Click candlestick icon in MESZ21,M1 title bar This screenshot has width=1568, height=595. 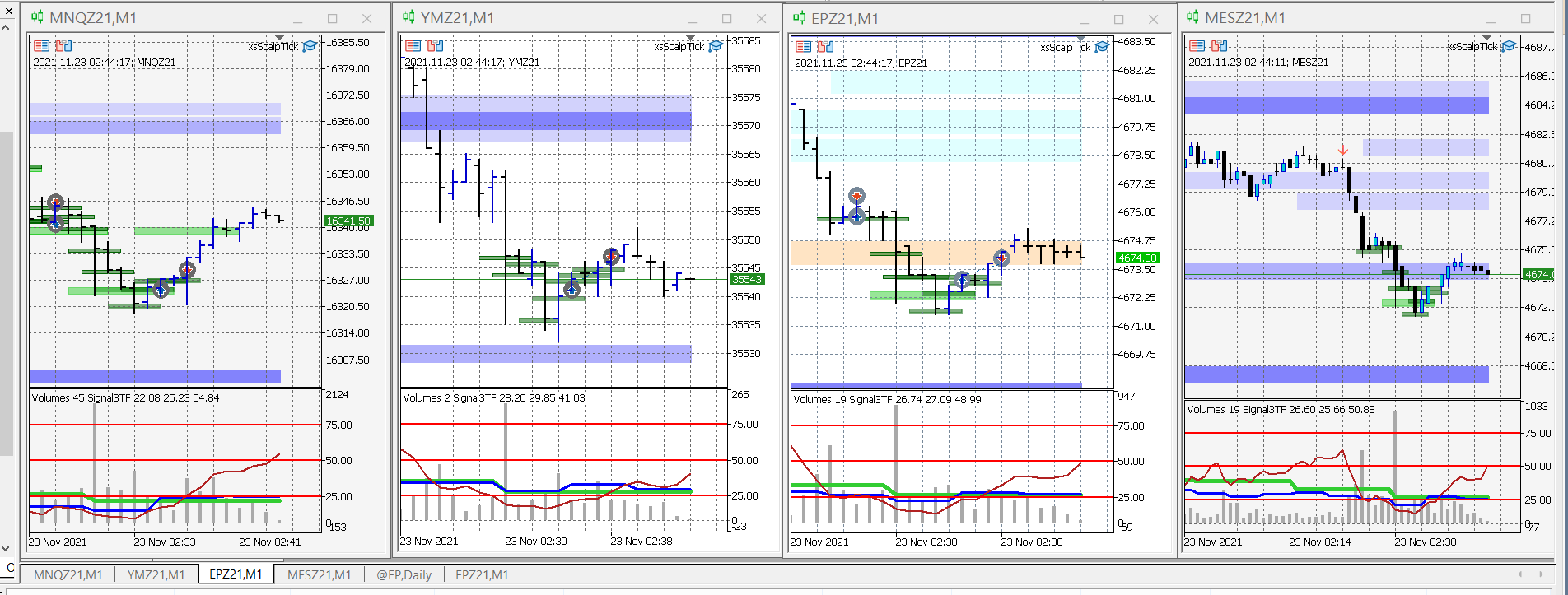1192,17
